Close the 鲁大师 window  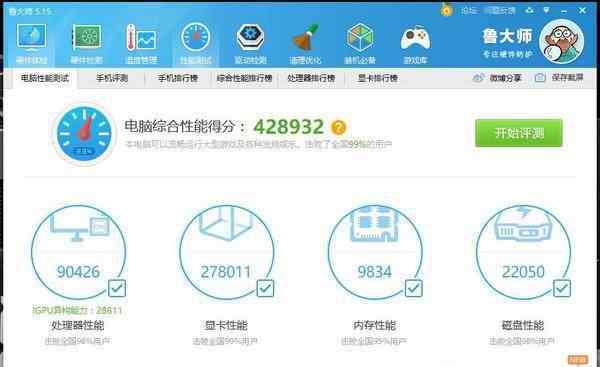[582, 10]
